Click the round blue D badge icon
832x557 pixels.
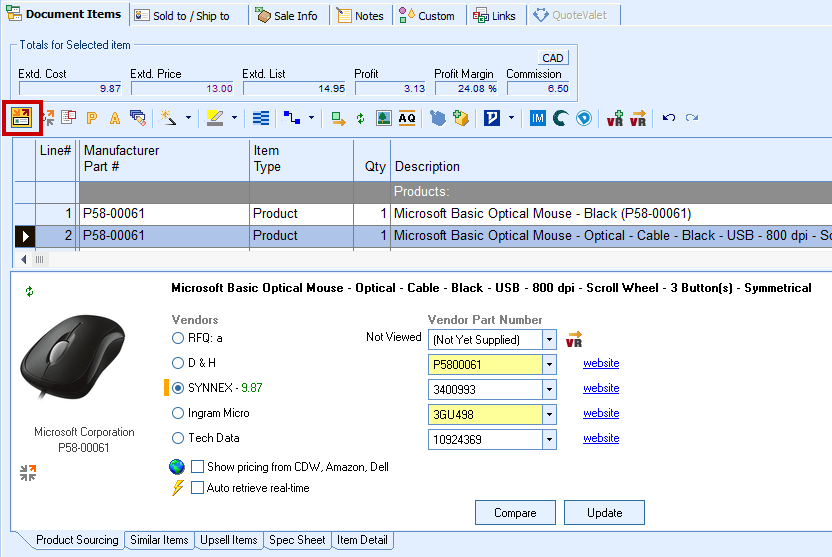584,118
